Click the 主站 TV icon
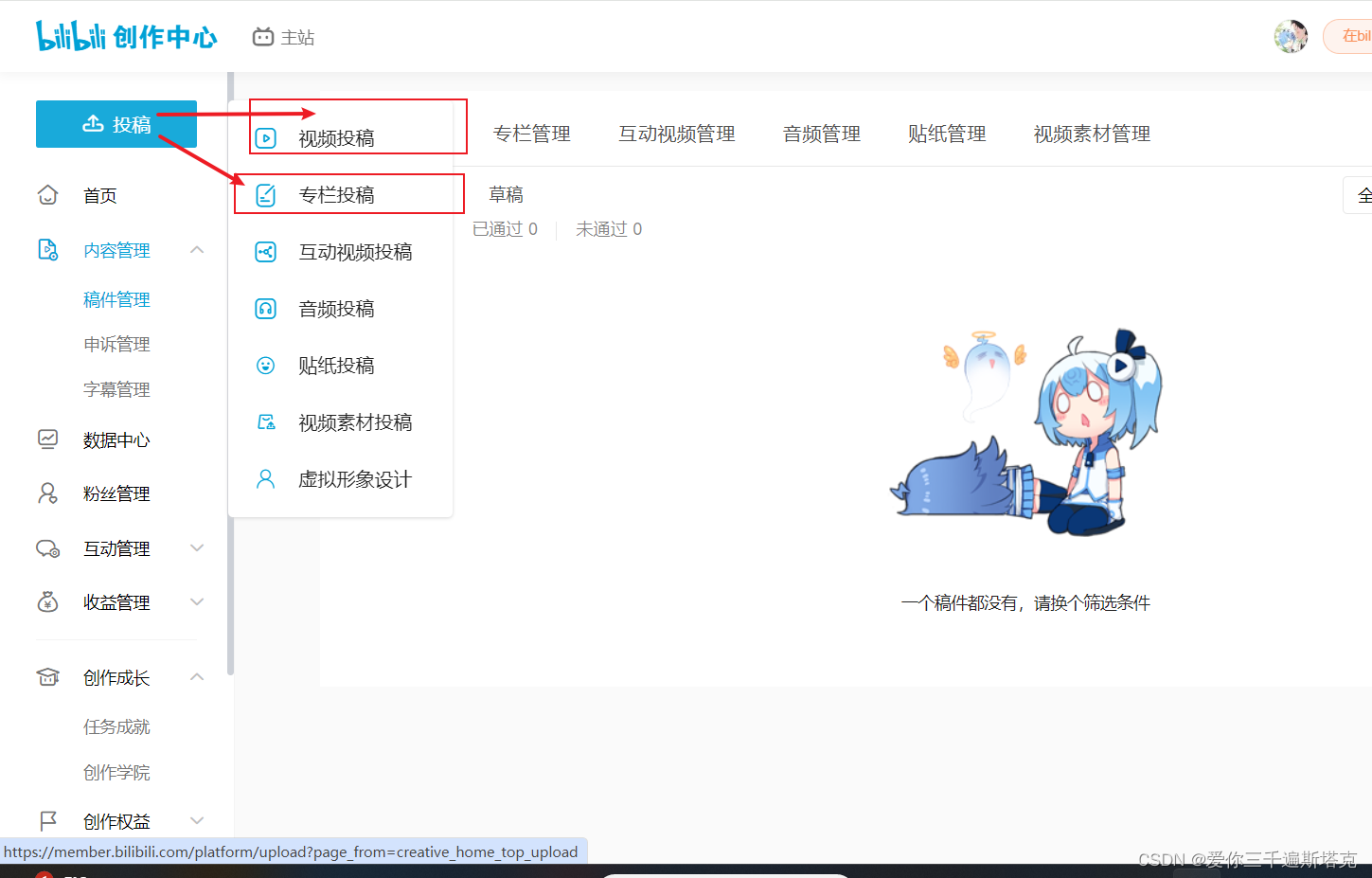The image size is (1372, 878). pos(263,37)
